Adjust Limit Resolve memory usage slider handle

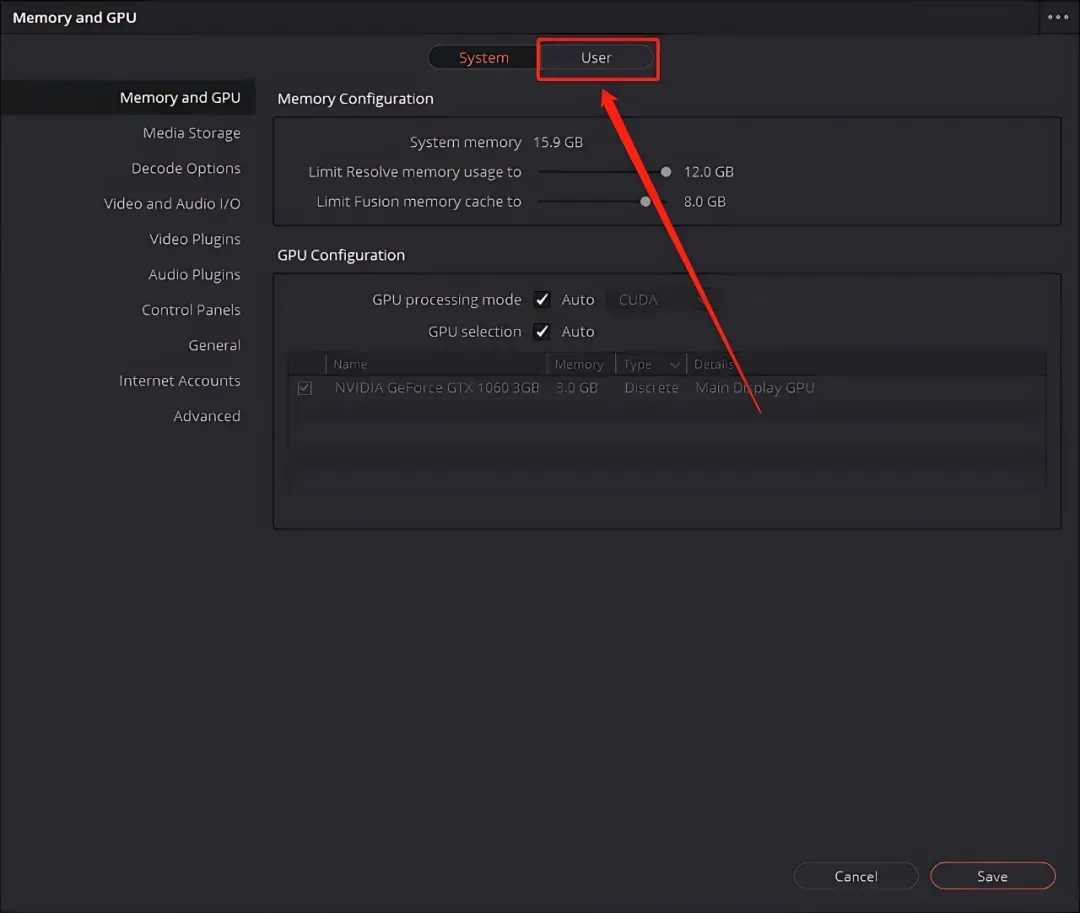tap(665, 172)
